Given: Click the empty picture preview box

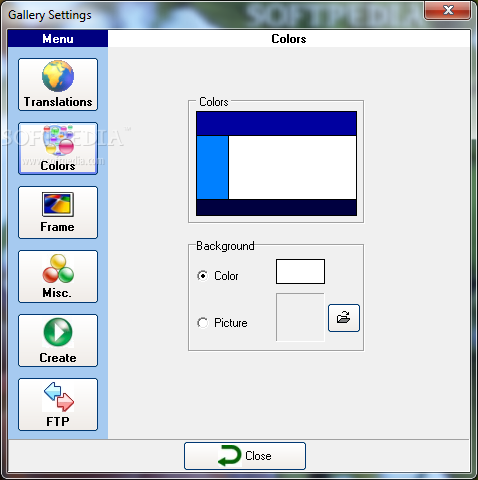Looking at the screenshot, I should 300,317.
